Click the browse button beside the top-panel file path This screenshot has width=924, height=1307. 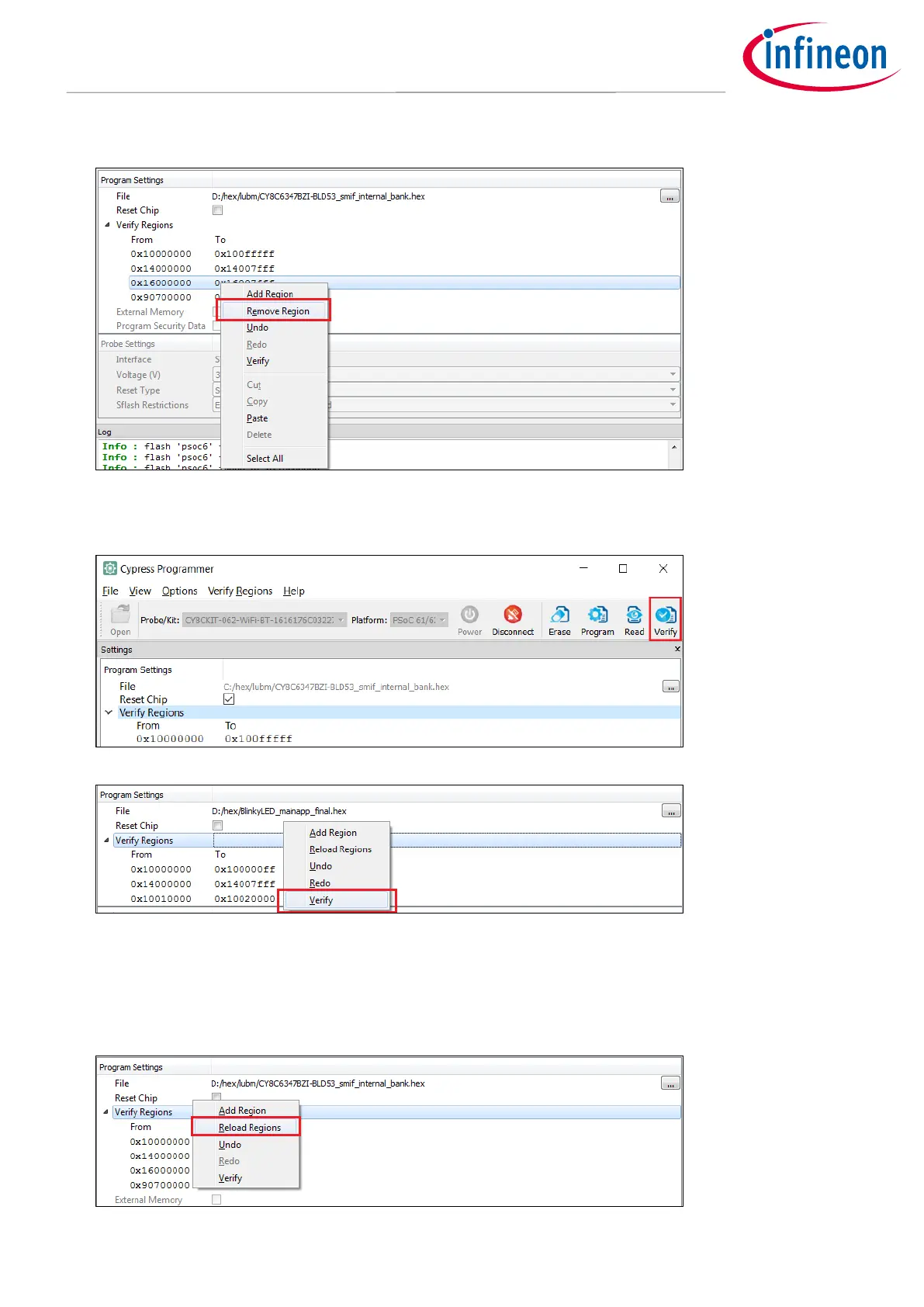pyautogui.click(x=670, y=196)
